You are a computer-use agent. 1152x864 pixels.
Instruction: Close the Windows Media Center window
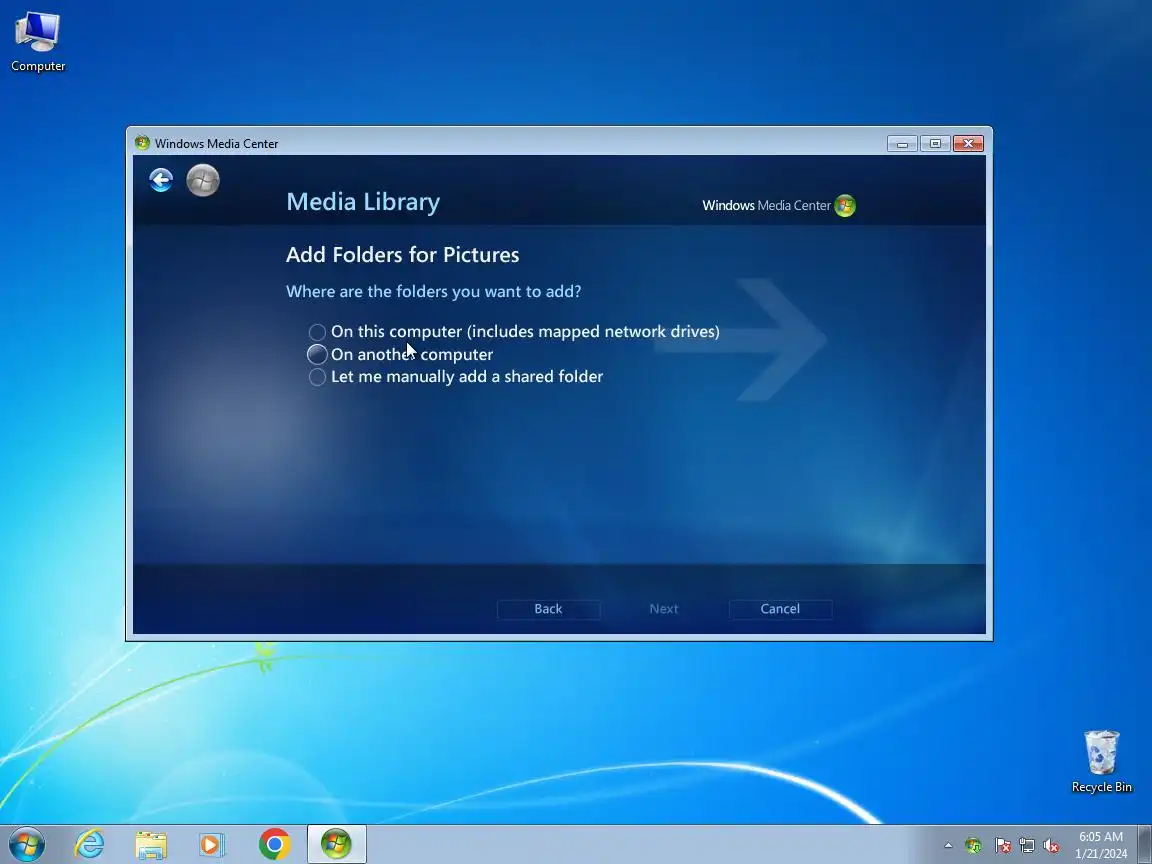click(x=968, y=144)
